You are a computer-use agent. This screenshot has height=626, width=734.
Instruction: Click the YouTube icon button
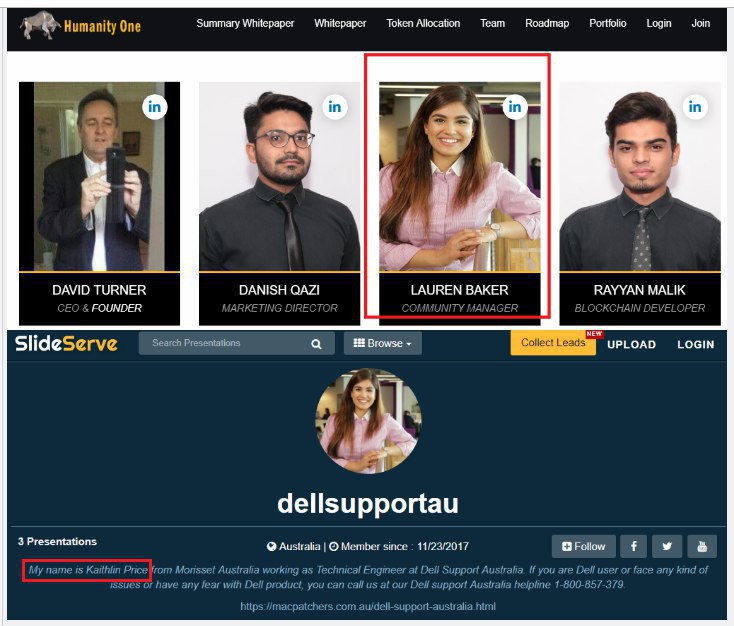point(702,546)
